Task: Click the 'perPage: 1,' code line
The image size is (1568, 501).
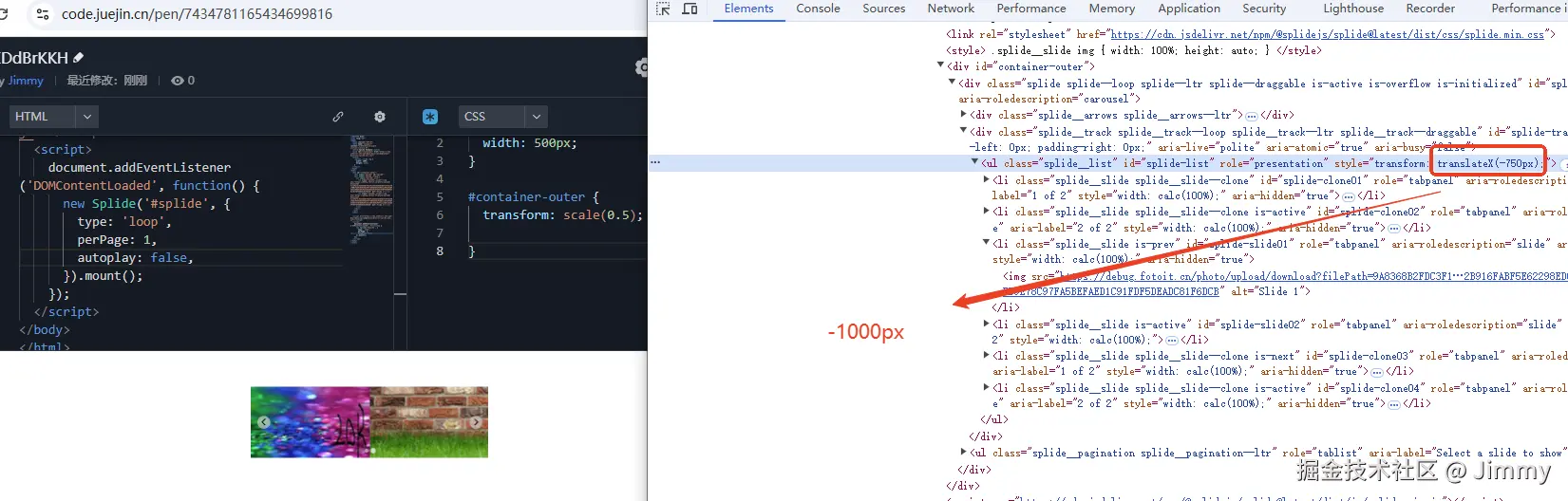Action: pyautogui.click(x=117, y=240)
